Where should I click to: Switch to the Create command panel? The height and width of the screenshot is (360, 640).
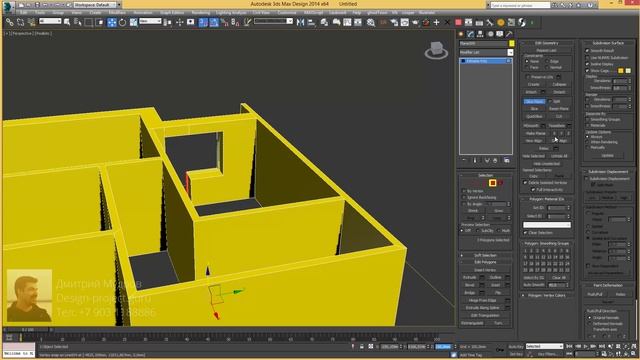coord(461,34)
